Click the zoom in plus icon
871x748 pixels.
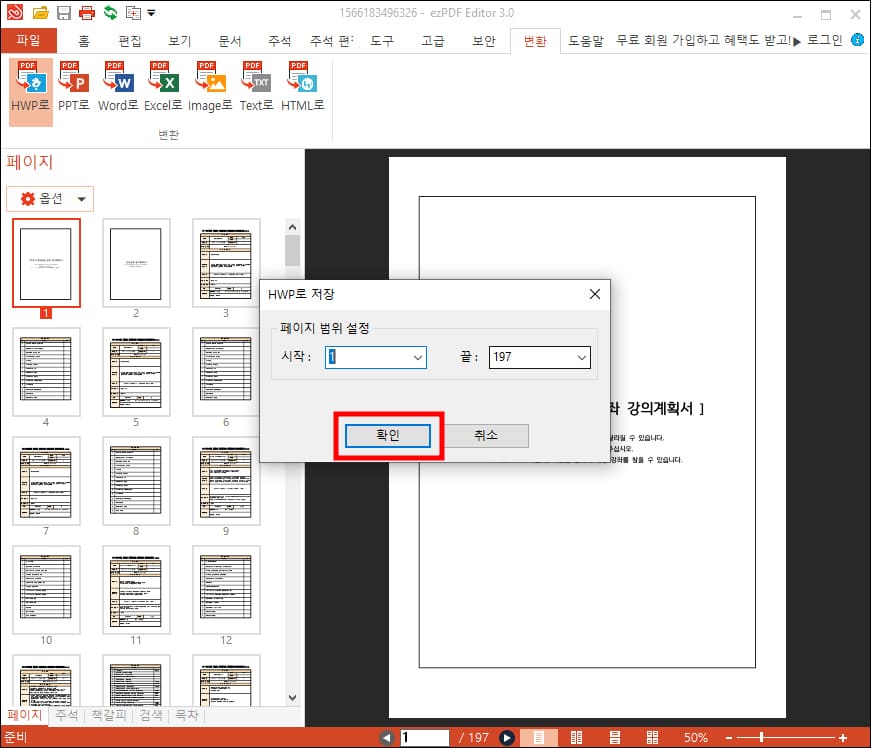tap(843, 738)
